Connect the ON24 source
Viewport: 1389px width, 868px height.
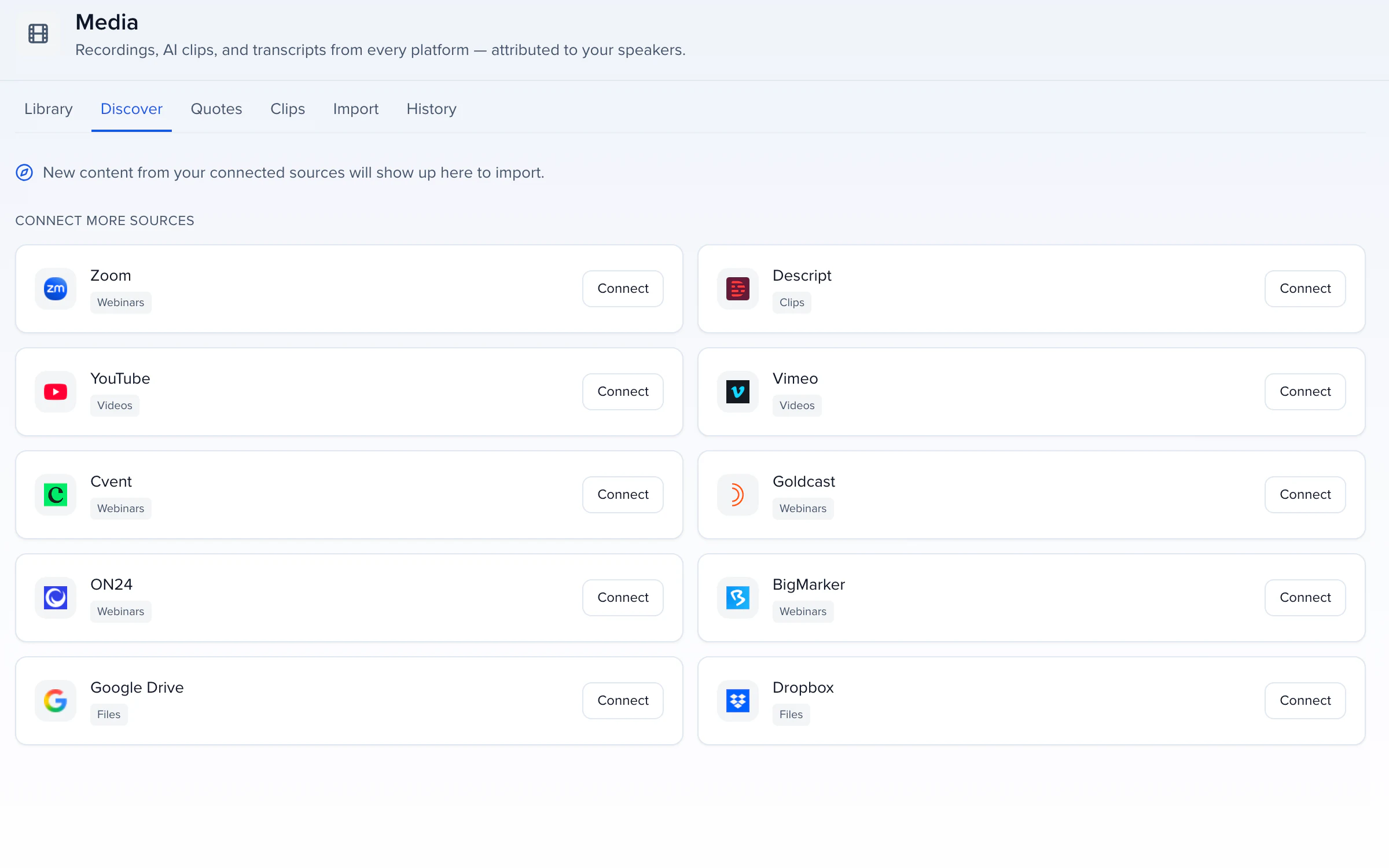click(623, 598)
